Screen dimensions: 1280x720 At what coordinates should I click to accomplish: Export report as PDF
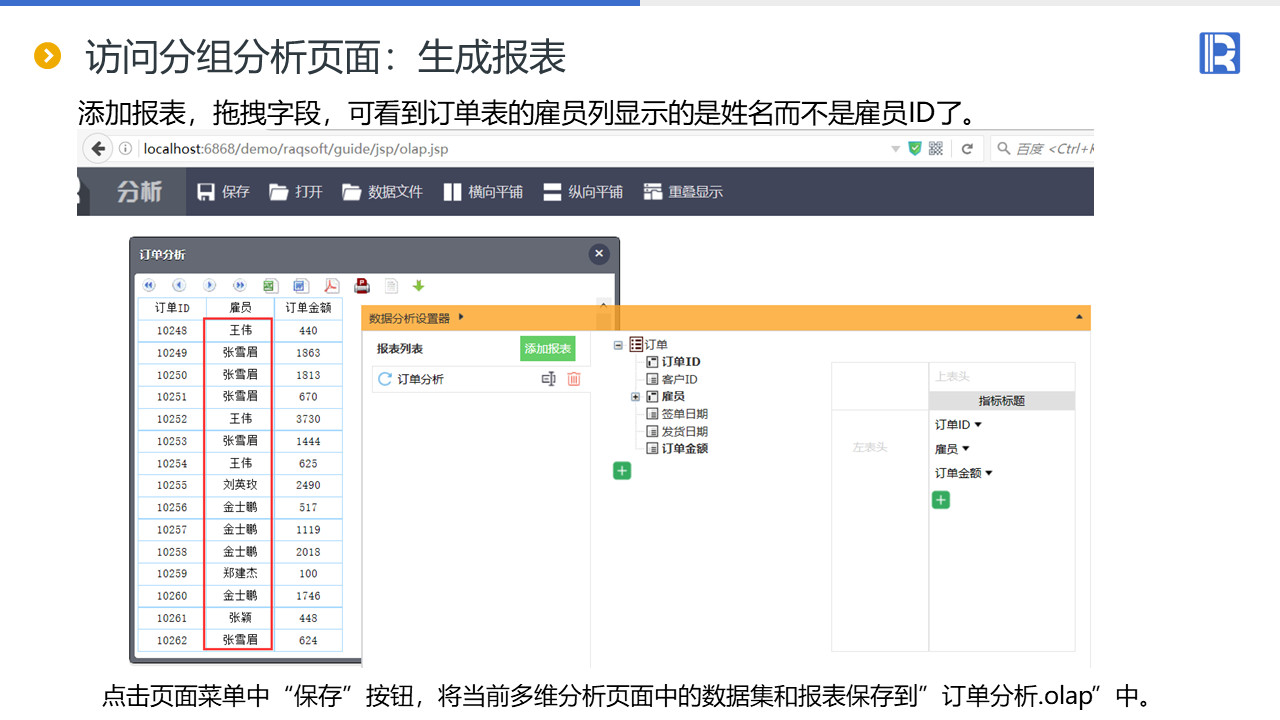click(x=331, y=285)
